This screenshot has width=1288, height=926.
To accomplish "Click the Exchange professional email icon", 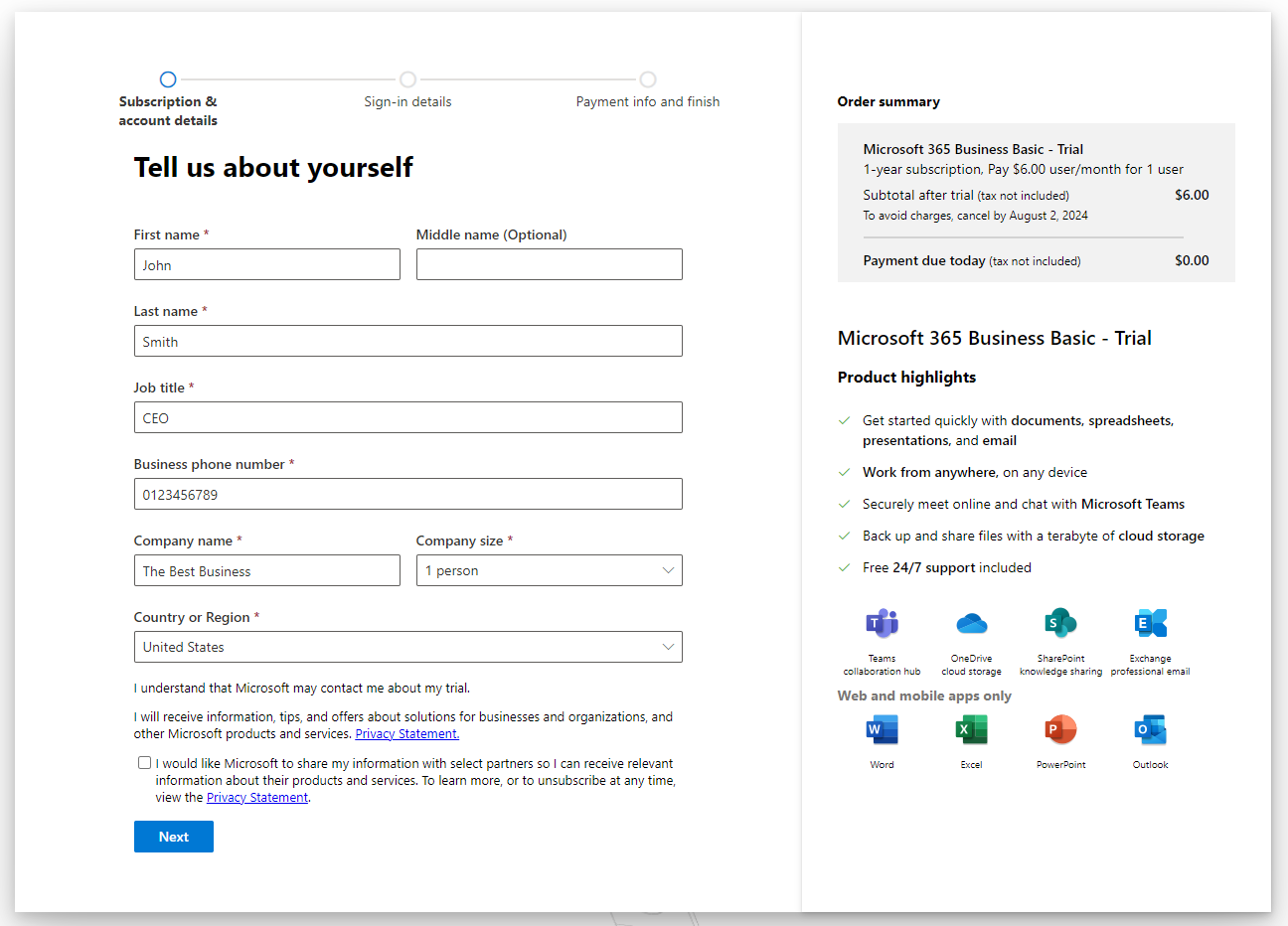I will (1150, 623).
